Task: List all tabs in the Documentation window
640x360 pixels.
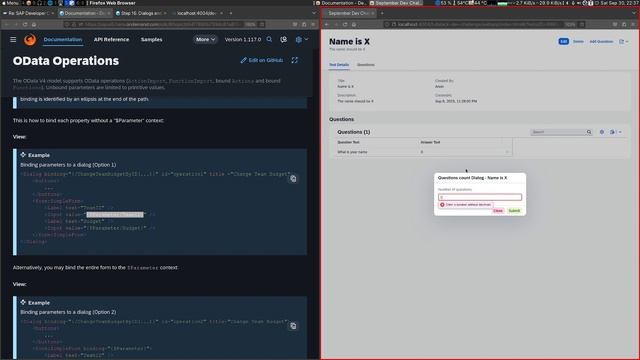Action: pos(313,13)
